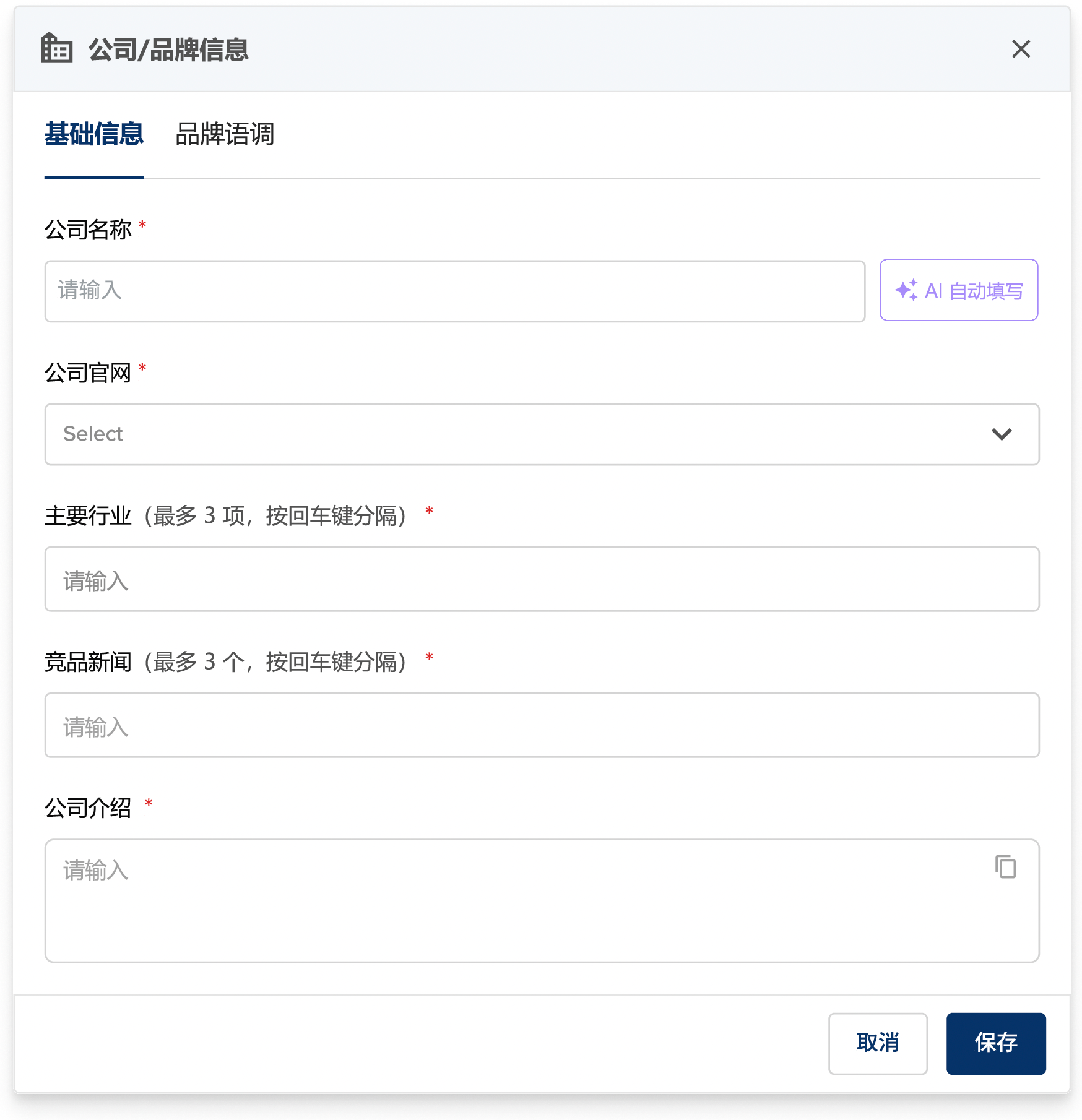This screenshot has width=1082, height=1120.
Task: Copy the 公司介绍 text with the copy icon
Action: 1005,866
